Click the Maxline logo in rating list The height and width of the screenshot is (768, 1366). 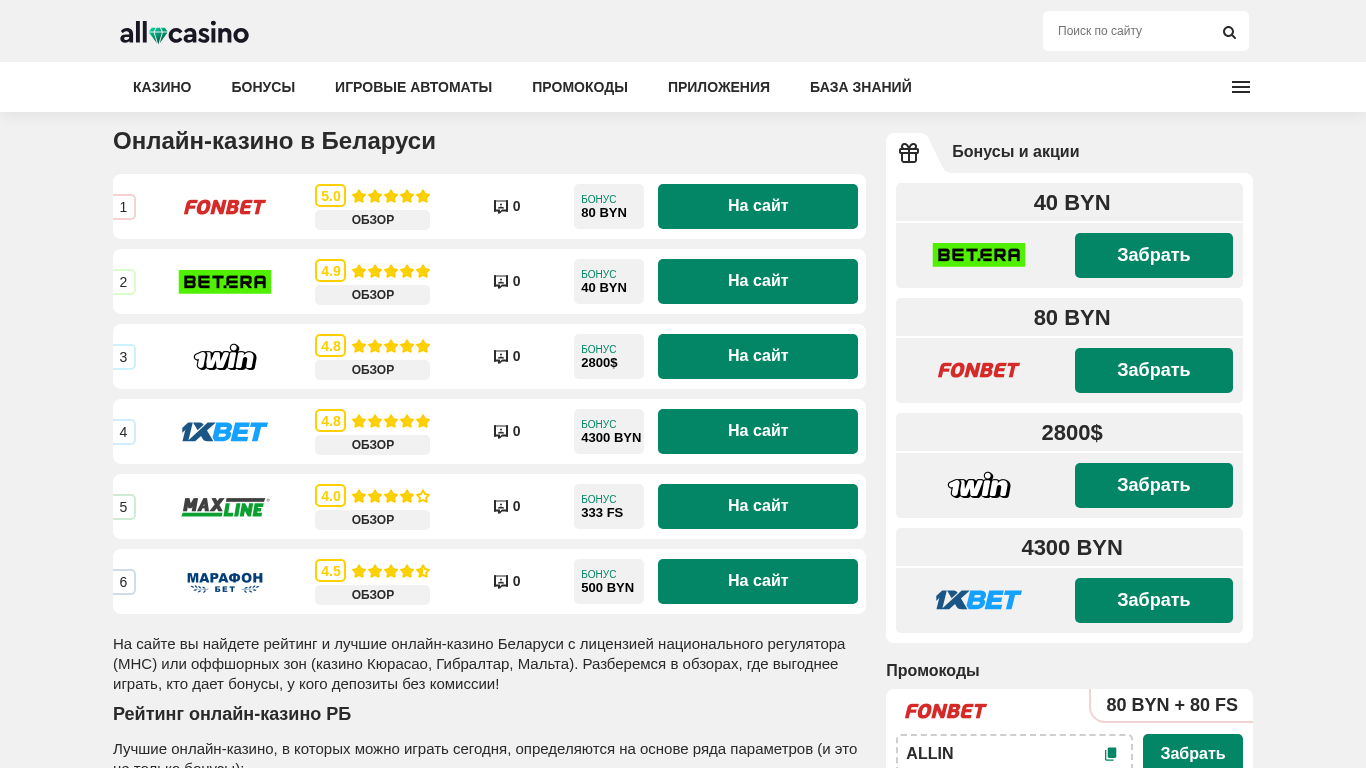[x=225, y=507]
